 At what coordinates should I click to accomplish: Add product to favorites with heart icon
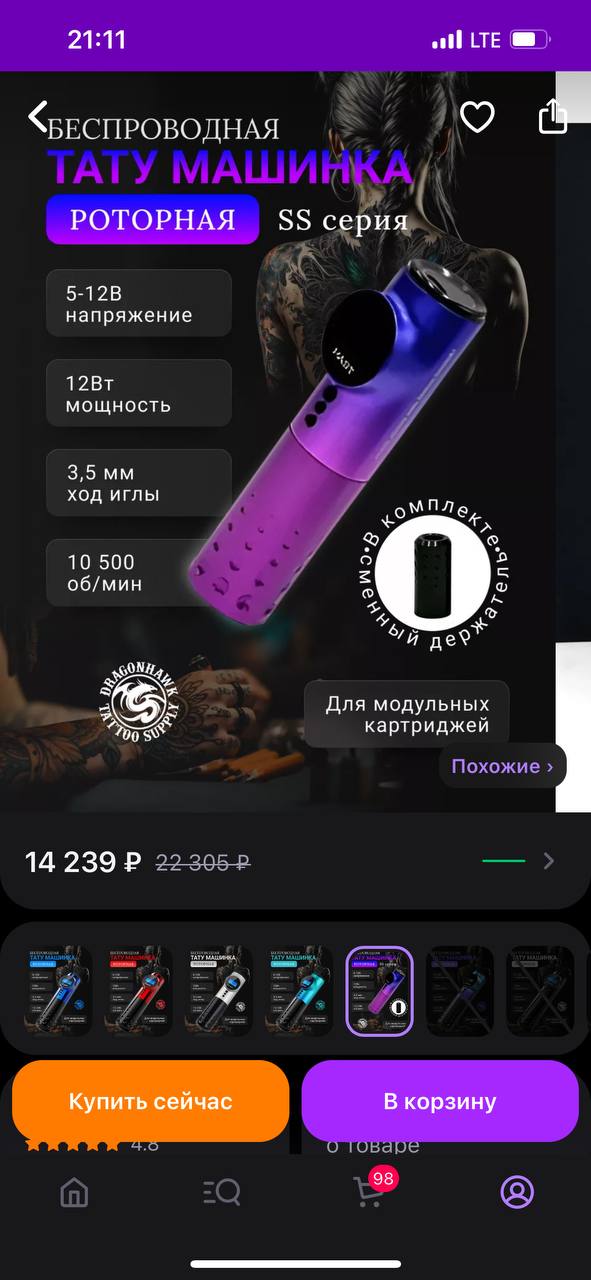(x=477, y=117)
